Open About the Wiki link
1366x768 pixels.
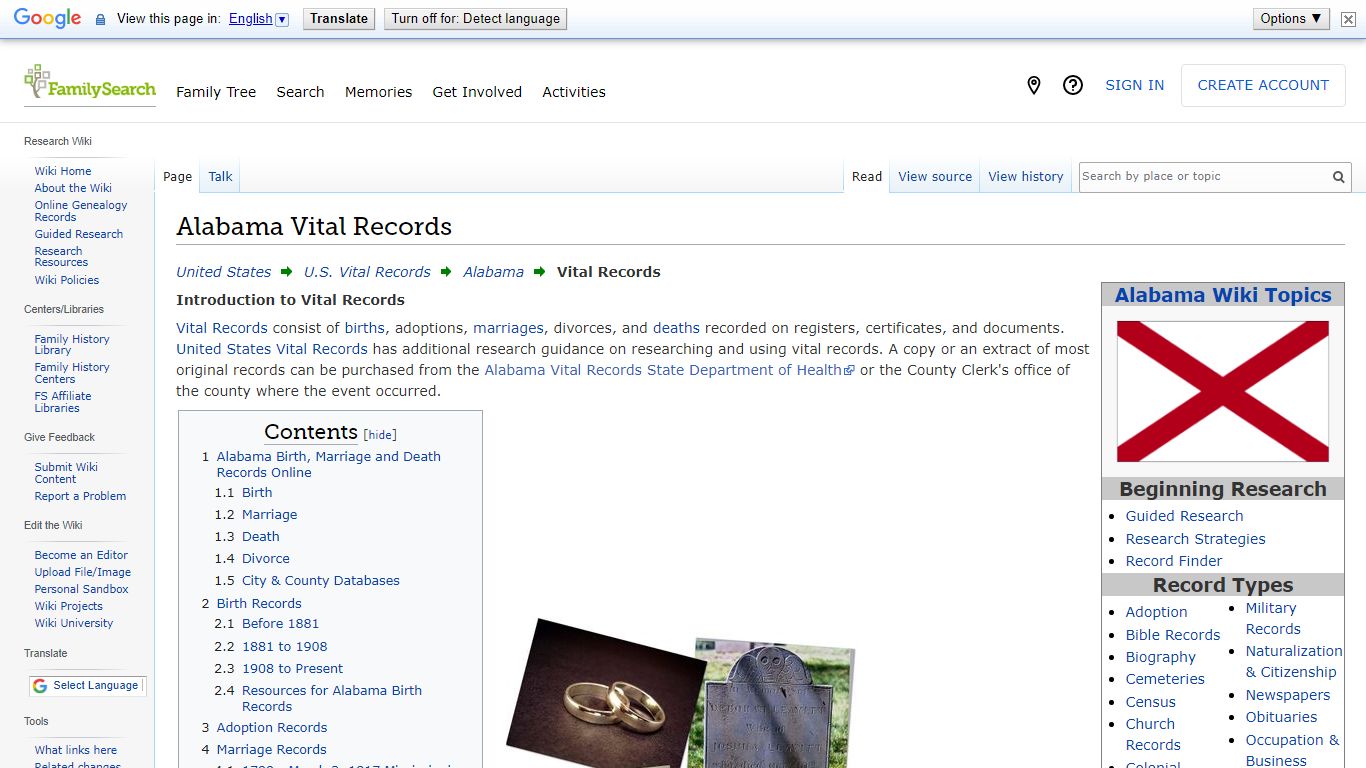(x=73, y=188)
